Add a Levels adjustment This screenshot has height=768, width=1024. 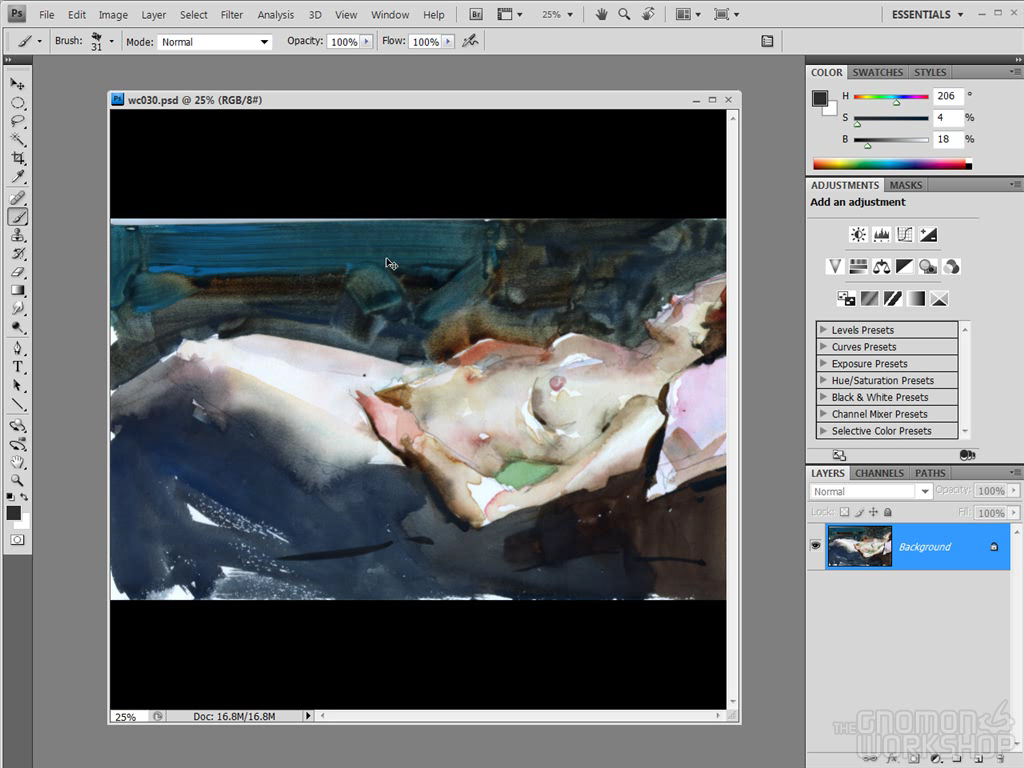click(x=882, y=234)
